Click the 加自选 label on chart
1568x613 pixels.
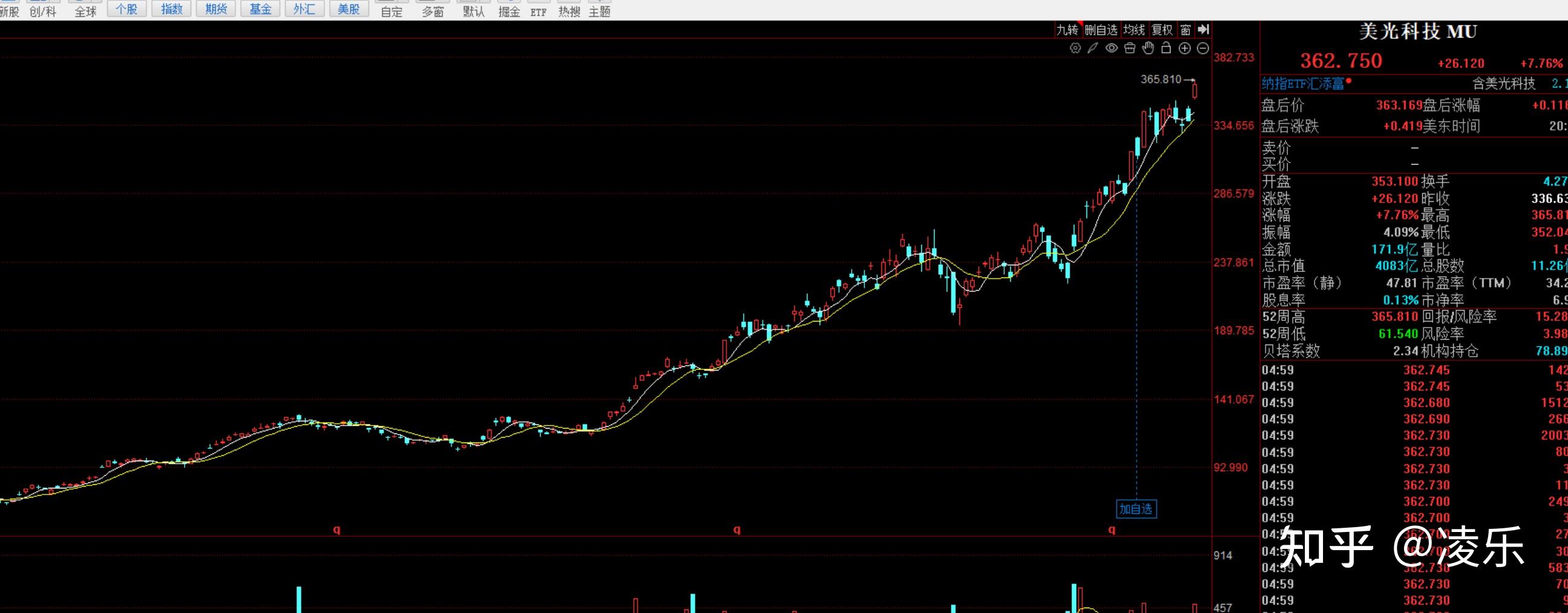coord(1136,509)
